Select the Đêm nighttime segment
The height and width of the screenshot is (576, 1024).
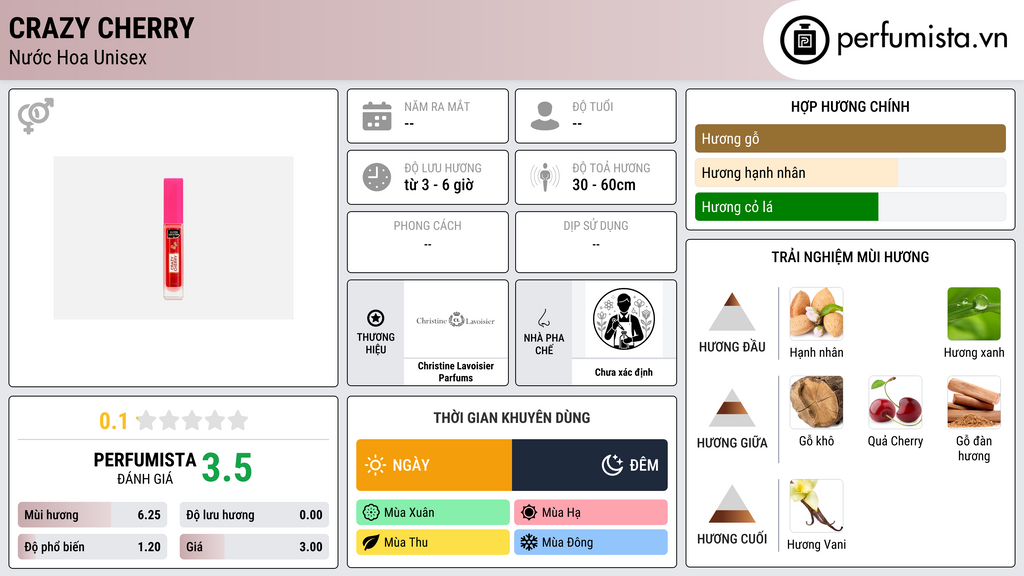(x=590, y=465)
